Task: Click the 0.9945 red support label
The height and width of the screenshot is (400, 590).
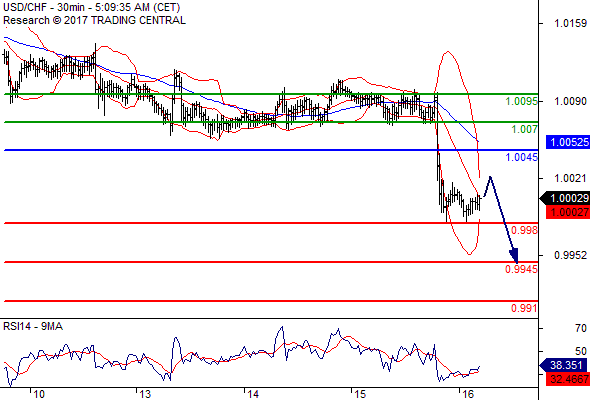Action: 521,269
